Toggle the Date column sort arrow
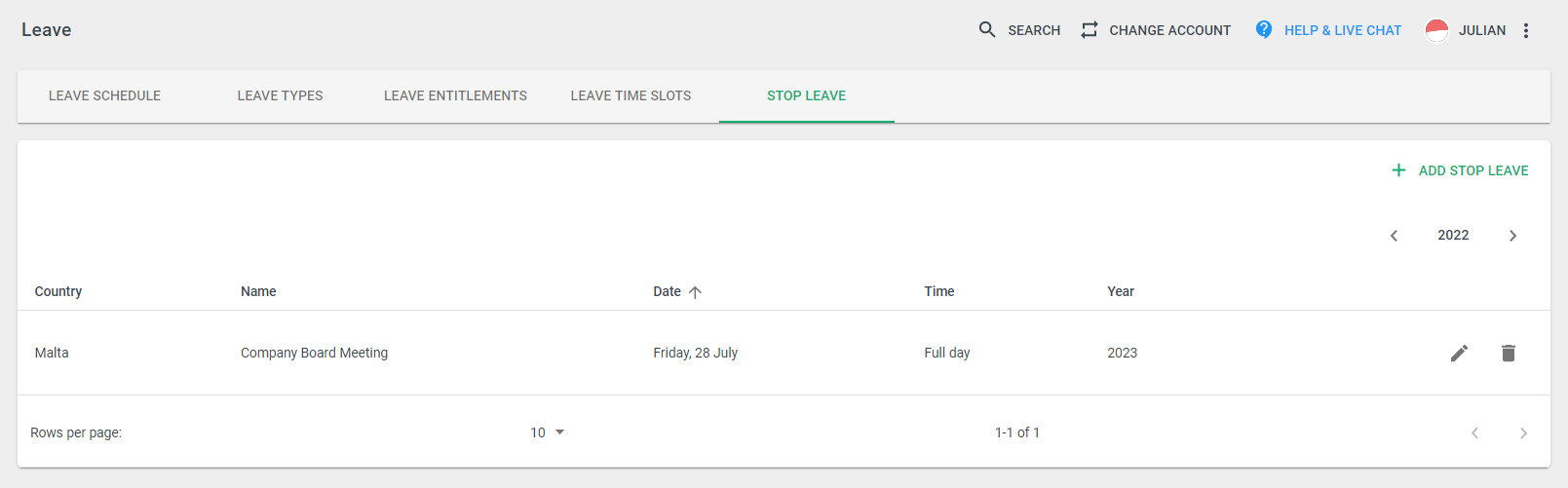This screenshot has height=488, width=1568. click(x=695, y=292)
